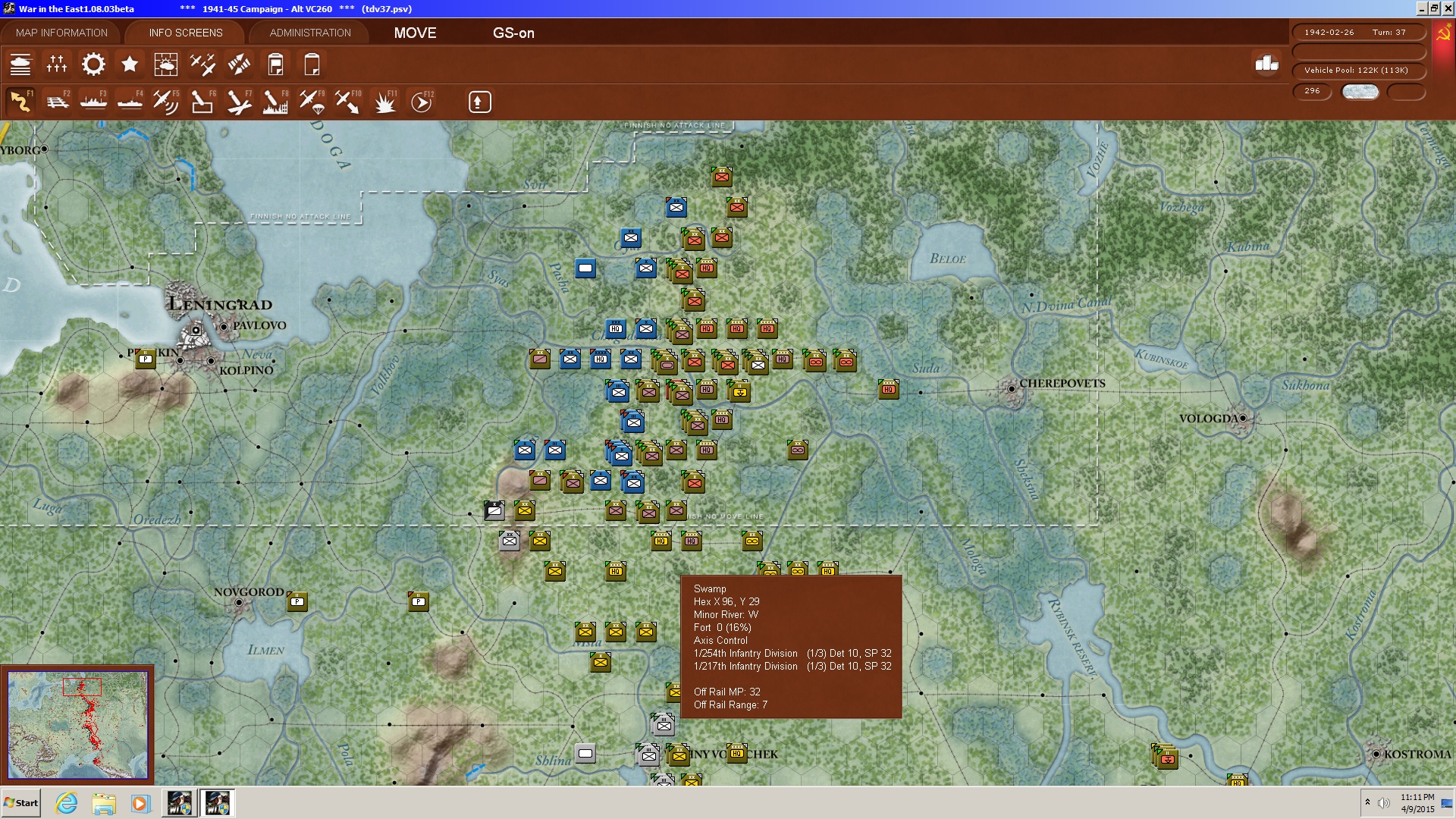Click the GS-on ground support indicator
This screenshot has height=819, width=1456.
513,33
